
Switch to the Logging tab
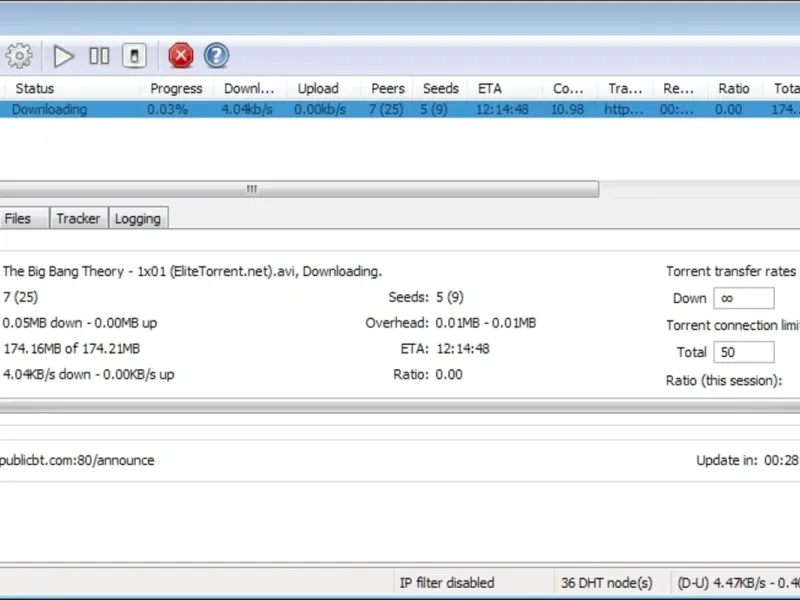point(138,218)
